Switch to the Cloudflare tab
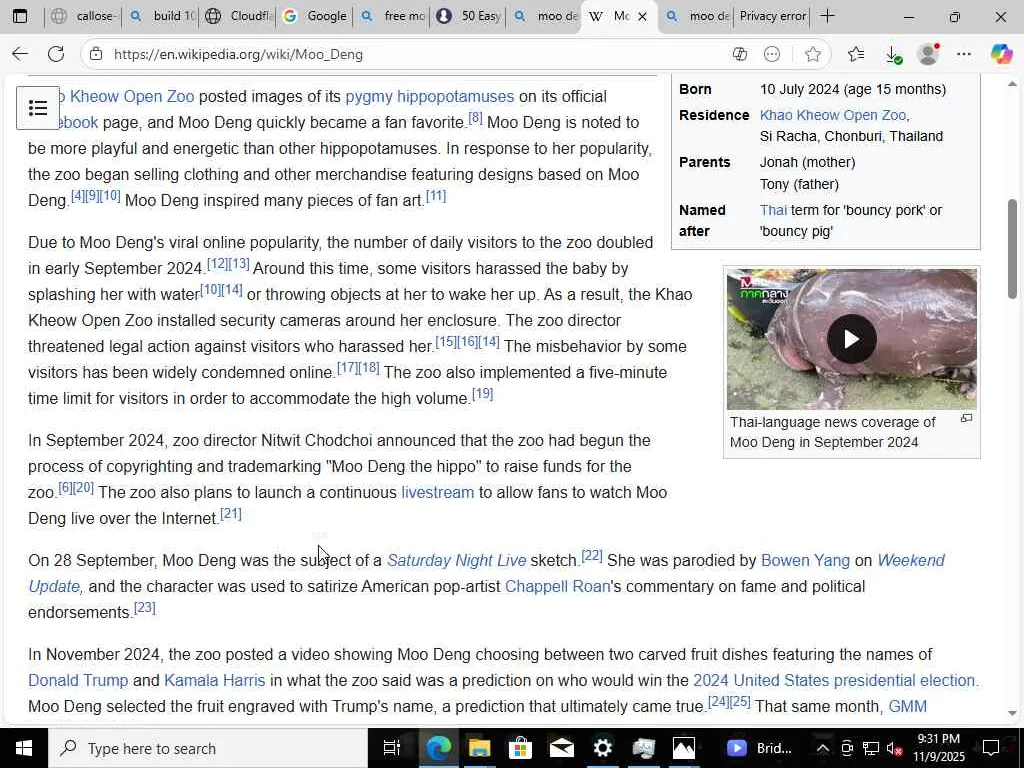 (238, 16)
